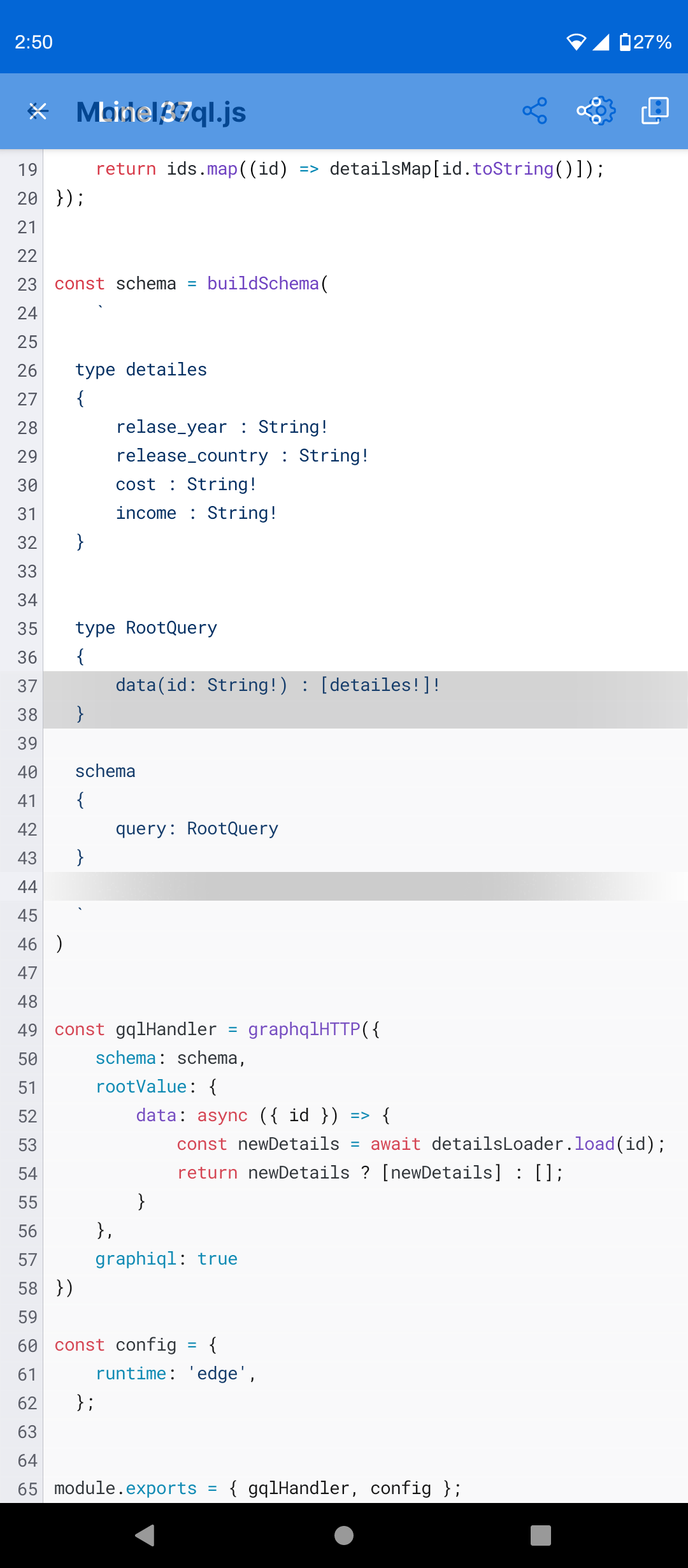Tap the cellular signal status icon
The height and width of the screenshot is (1568, 688).
(x=601, y=42)
